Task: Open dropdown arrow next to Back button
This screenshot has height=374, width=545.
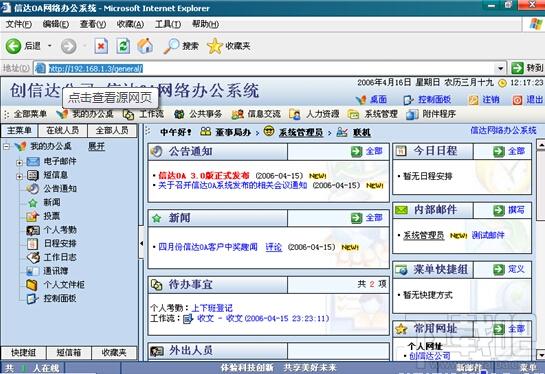Action: [50, 46]
